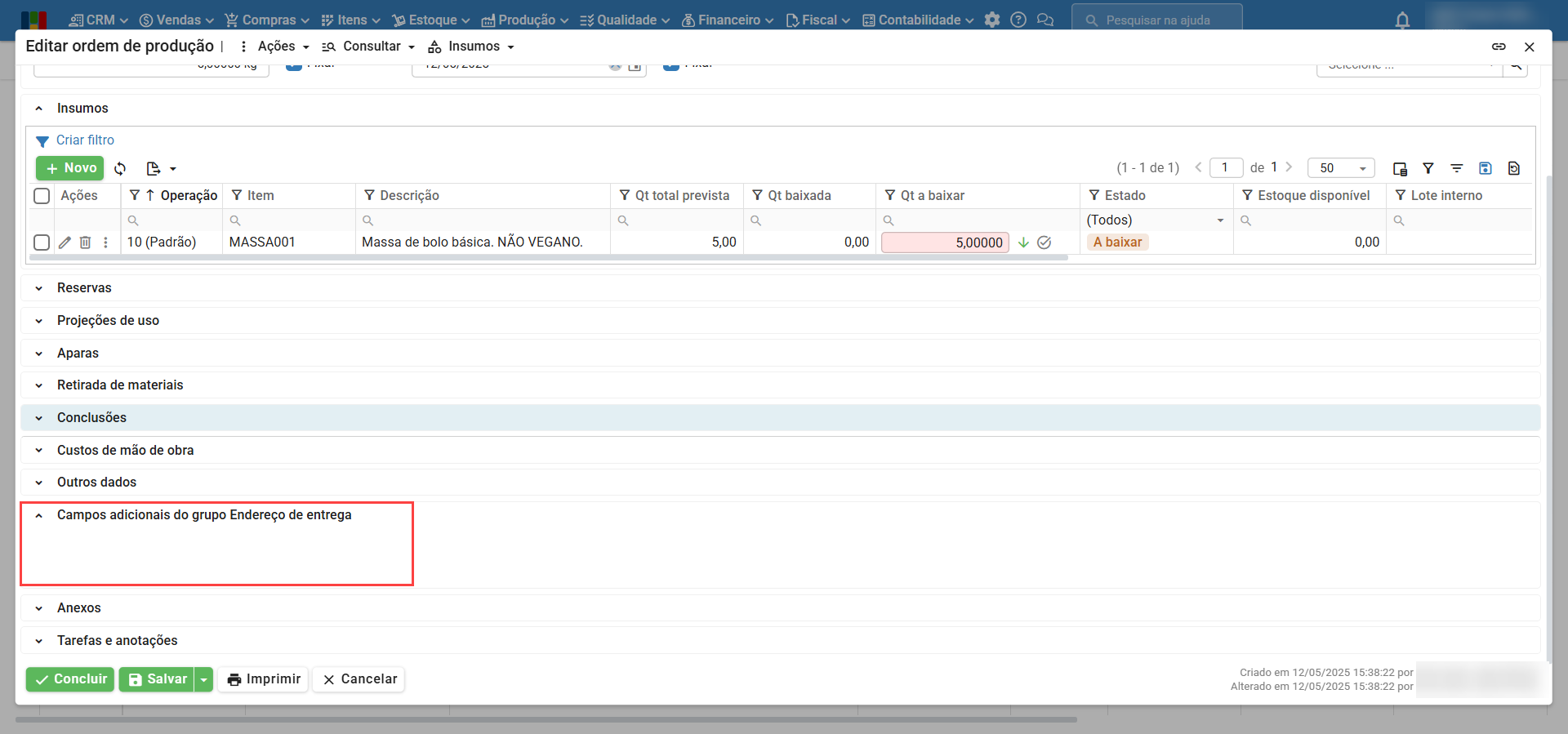
Task: Filter the Lote interno column
Action: (1401, 195)
